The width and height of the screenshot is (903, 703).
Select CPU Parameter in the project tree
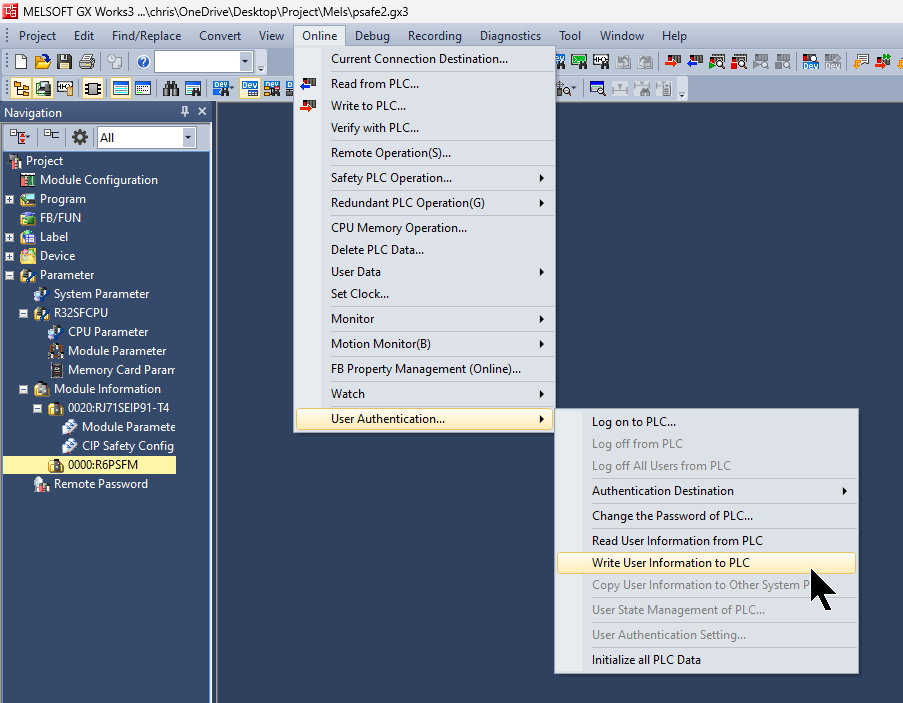(107, 332)
